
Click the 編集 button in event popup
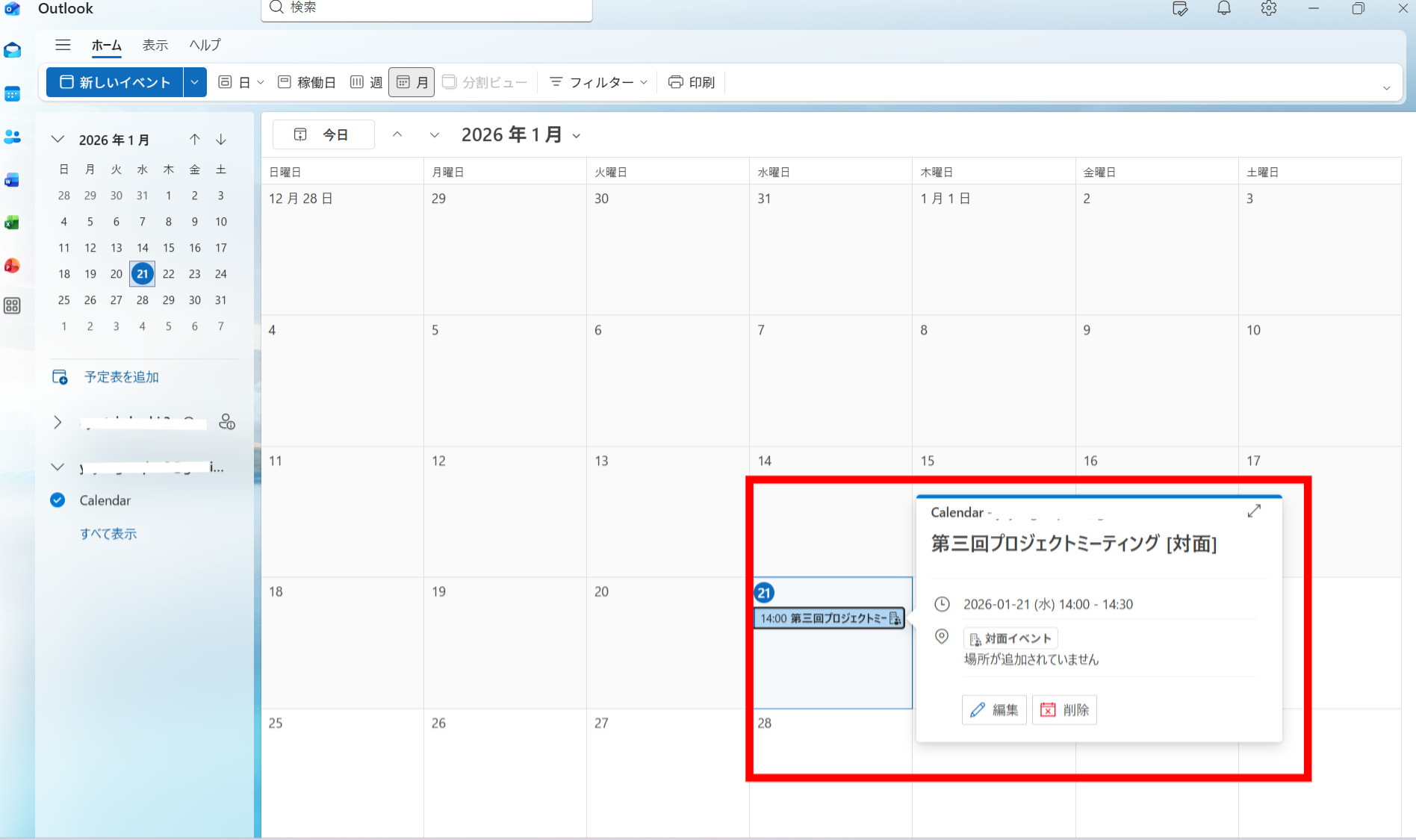[x=994, y=710]
